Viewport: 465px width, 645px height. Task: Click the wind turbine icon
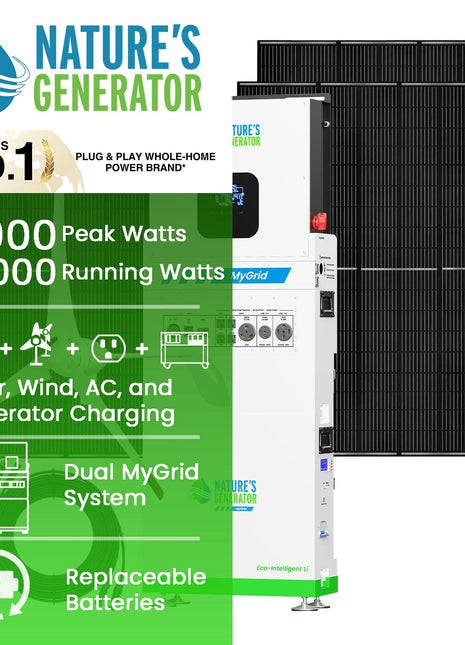coord(37,344)
